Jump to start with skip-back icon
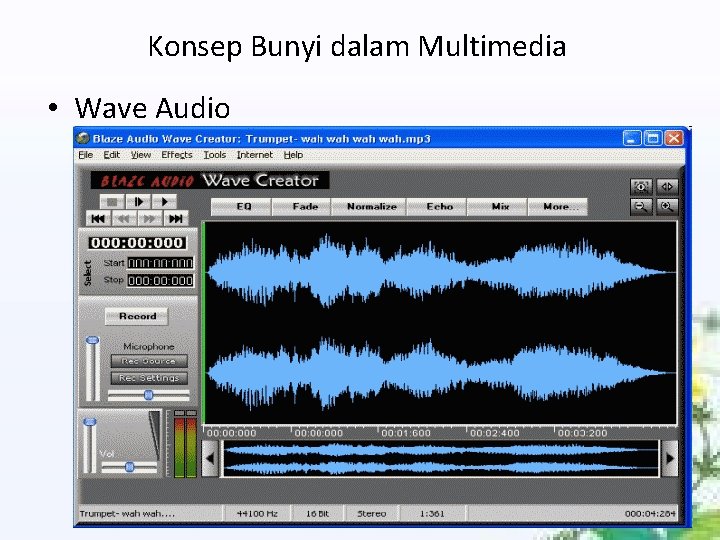 98,219
